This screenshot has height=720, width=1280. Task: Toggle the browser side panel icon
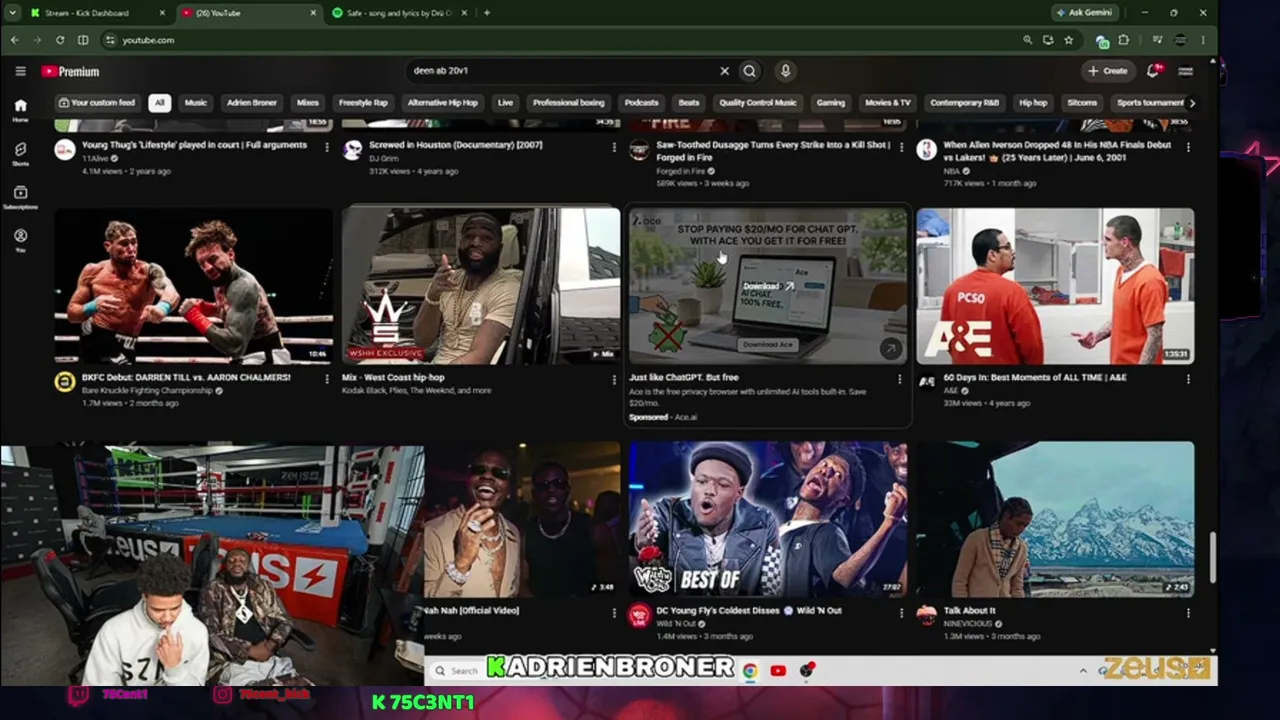coord(83,40)
